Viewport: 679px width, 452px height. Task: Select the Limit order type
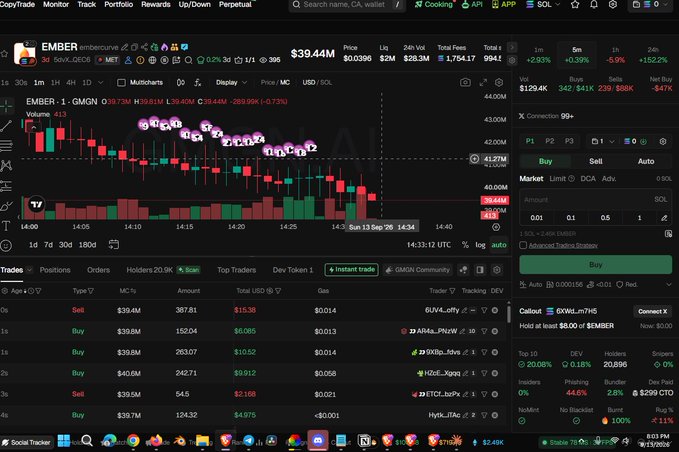[557, 178]
